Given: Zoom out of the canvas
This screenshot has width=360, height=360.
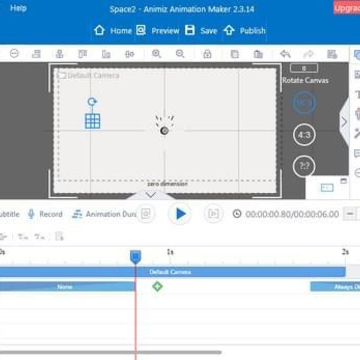Looking at the screenshot, I should (180, 54).
